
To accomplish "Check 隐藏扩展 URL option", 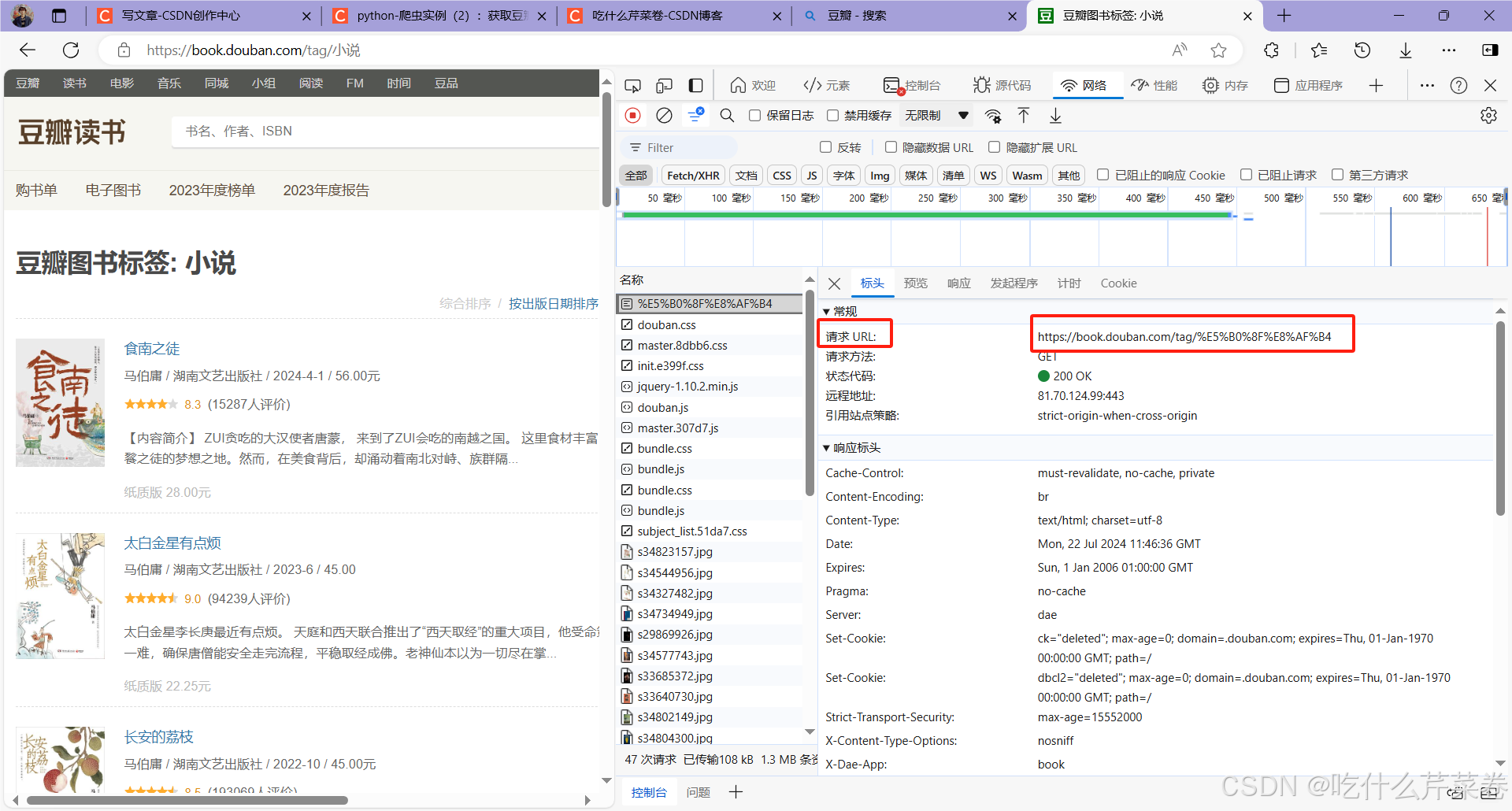I will (994, 147).
